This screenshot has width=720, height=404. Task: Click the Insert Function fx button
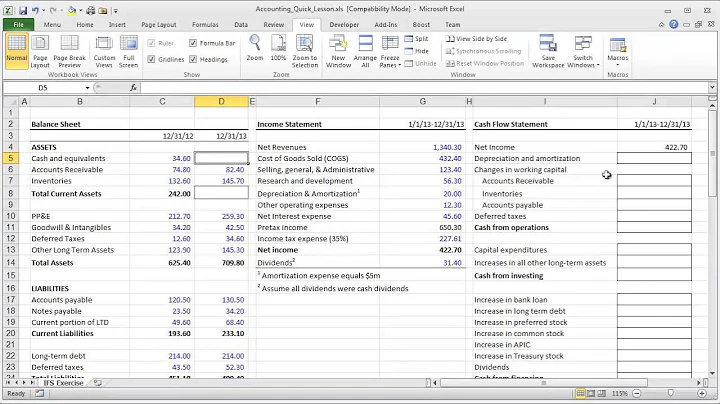133,88
